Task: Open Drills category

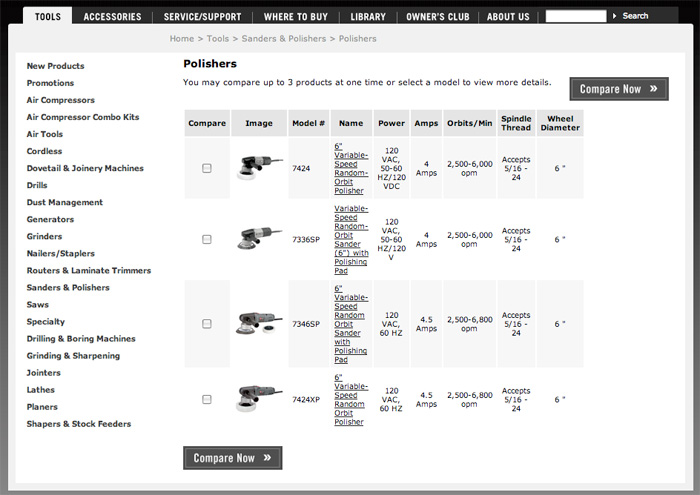Action: click(37, 185)
